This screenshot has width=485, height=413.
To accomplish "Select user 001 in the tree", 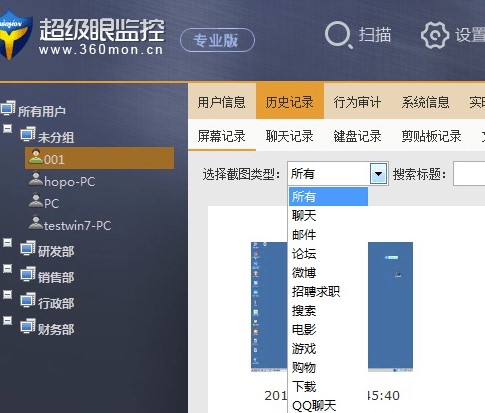I will click(99, 158).
